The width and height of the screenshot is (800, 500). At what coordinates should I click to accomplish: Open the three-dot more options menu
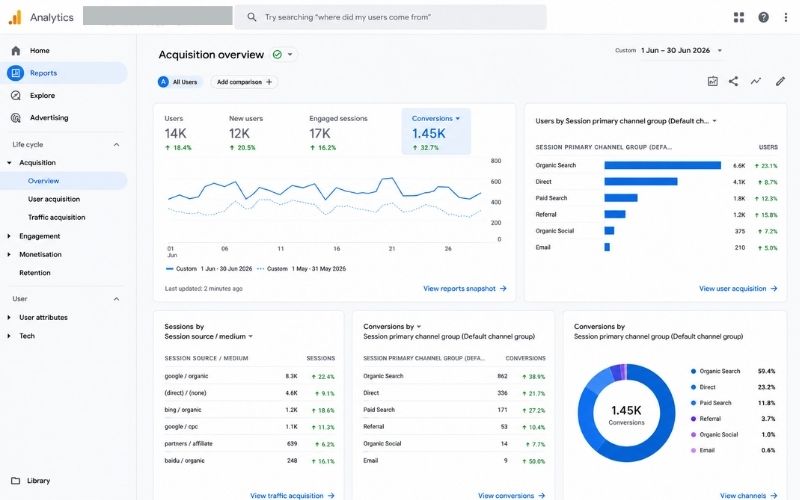tap(785, 17)
